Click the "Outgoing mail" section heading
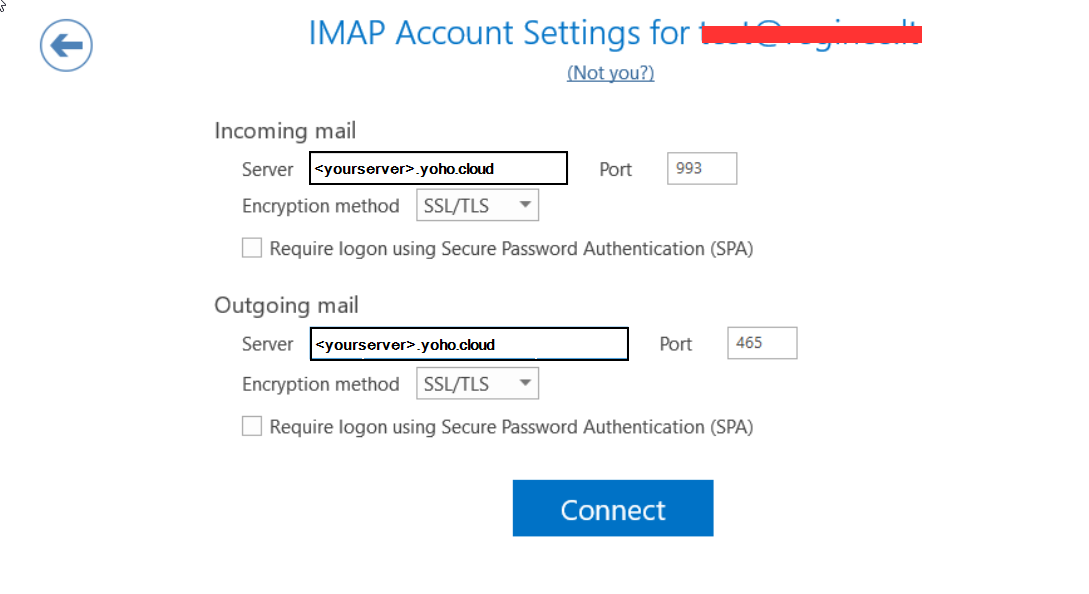1089x594 pixels. (x=286, y=306)
